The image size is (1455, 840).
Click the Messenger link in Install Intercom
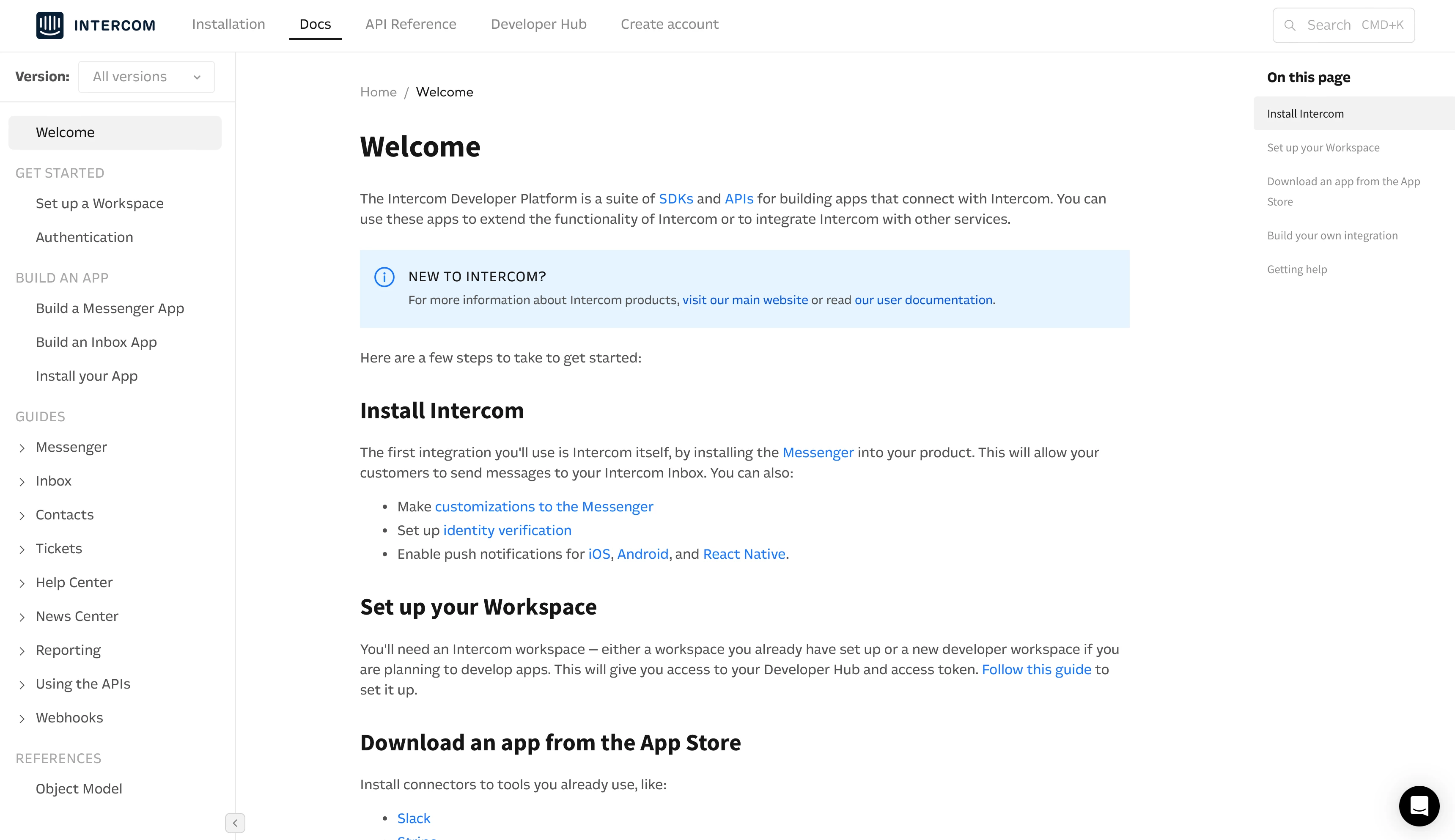tap(818, 453)
